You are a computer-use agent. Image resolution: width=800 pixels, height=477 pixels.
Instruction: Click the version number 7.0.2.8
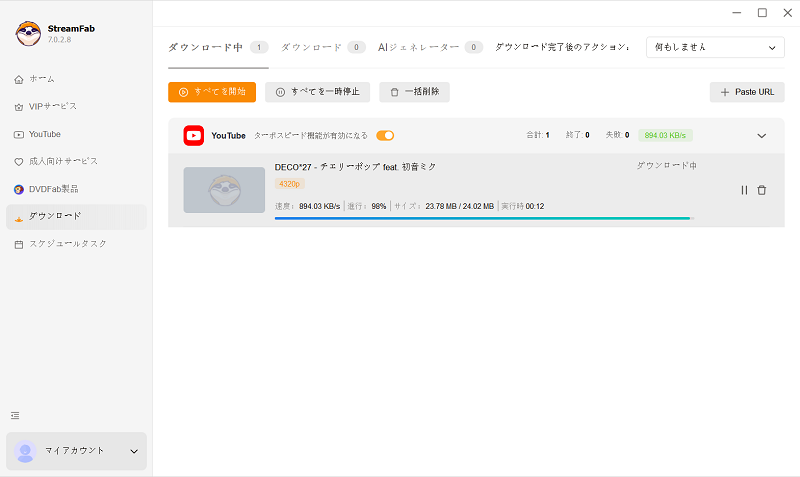click(60, 40)
